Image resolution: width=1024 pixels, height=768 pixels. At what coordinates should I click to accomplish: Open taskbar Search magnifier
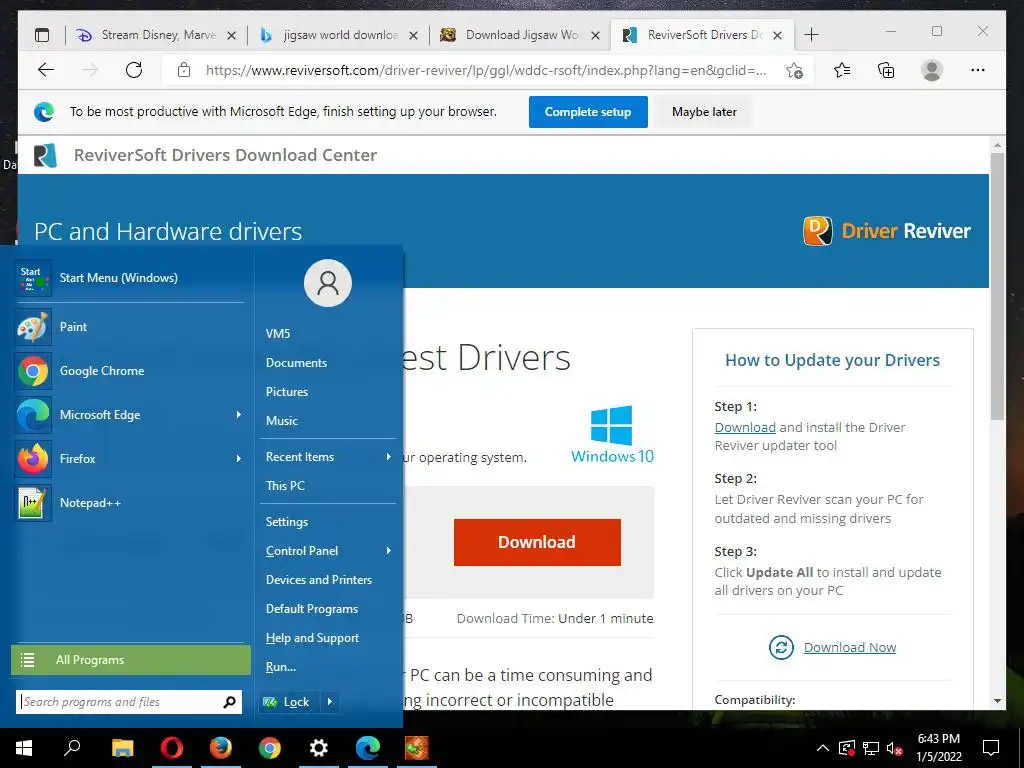tap(72, 748)
